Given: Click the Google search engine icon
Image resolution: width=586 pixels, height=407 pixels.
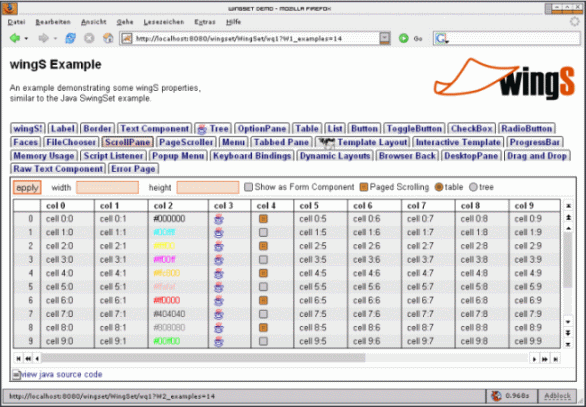Looking at the screenshot, I should click(441, 38).
